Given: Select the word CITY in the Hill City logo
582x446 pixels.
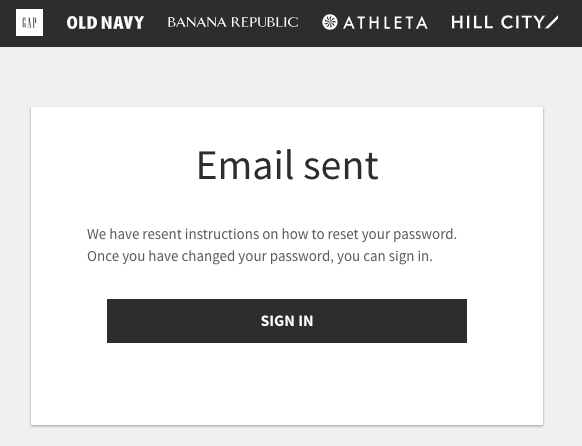Looking at the screenshot, I should point(522,22).
